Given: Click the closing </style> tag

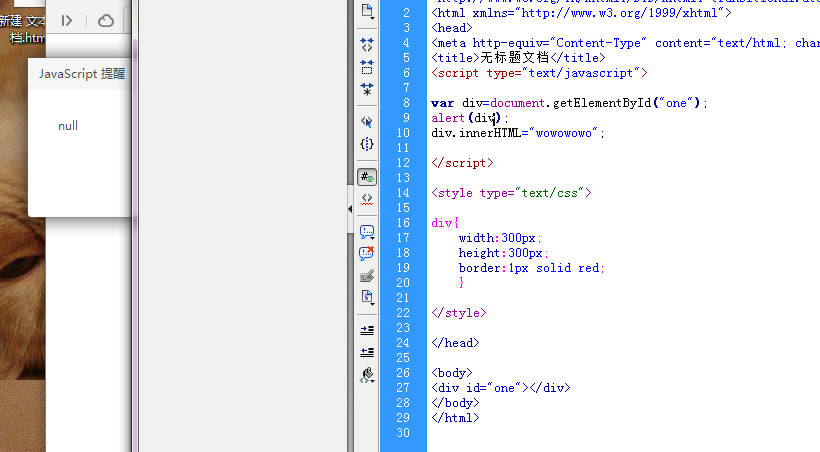Looking at the screenshot, I should click(x=459, y=313).
